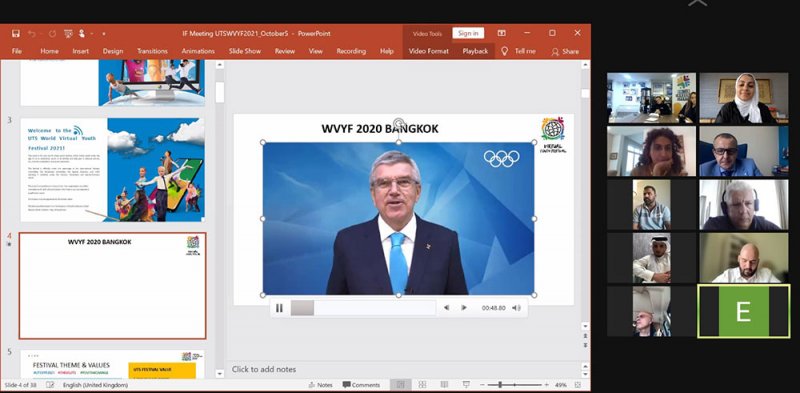Go to next slide using double-arrow down
Screen dimensions: 800x393
[x=585, y=346]
